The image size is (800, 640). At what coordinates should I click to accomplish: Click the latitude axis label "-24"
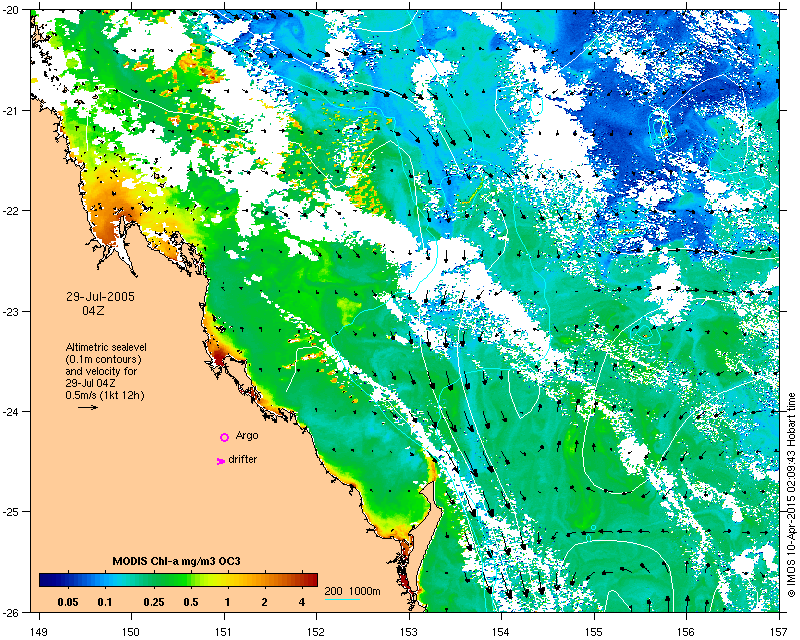[12, 411]
